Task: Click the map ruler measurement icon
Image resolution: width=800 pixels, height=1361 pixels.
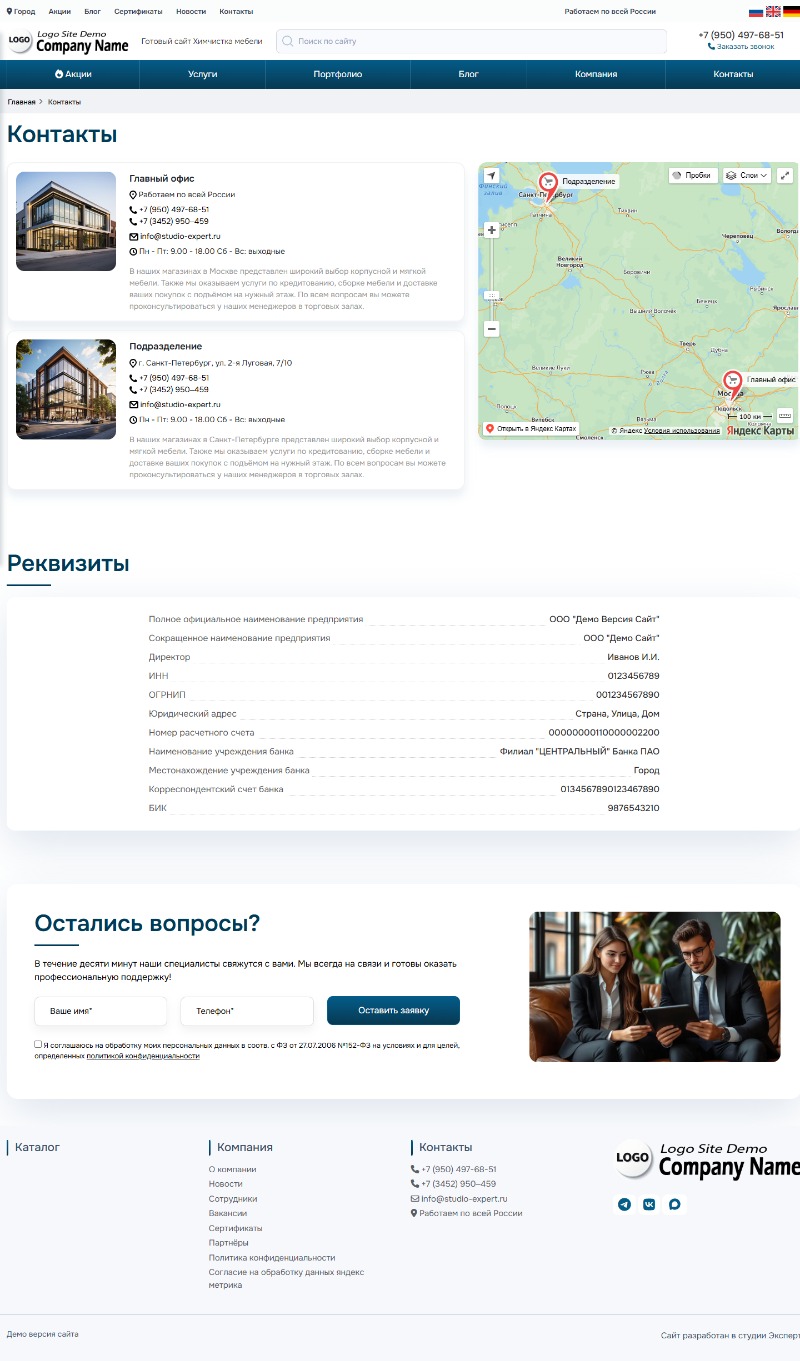Action: tap(785, 415)
